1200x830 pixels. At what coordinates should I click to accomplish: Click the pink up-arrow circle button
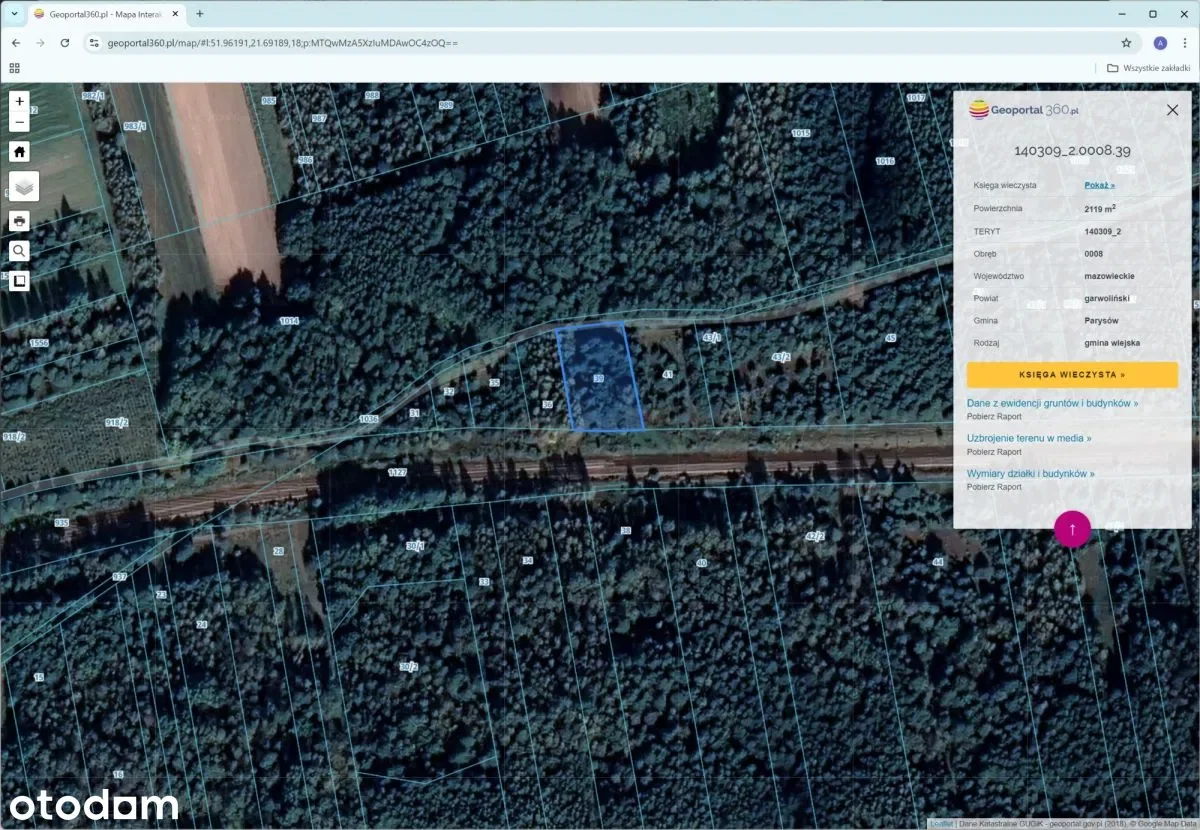coord(1072,528)
